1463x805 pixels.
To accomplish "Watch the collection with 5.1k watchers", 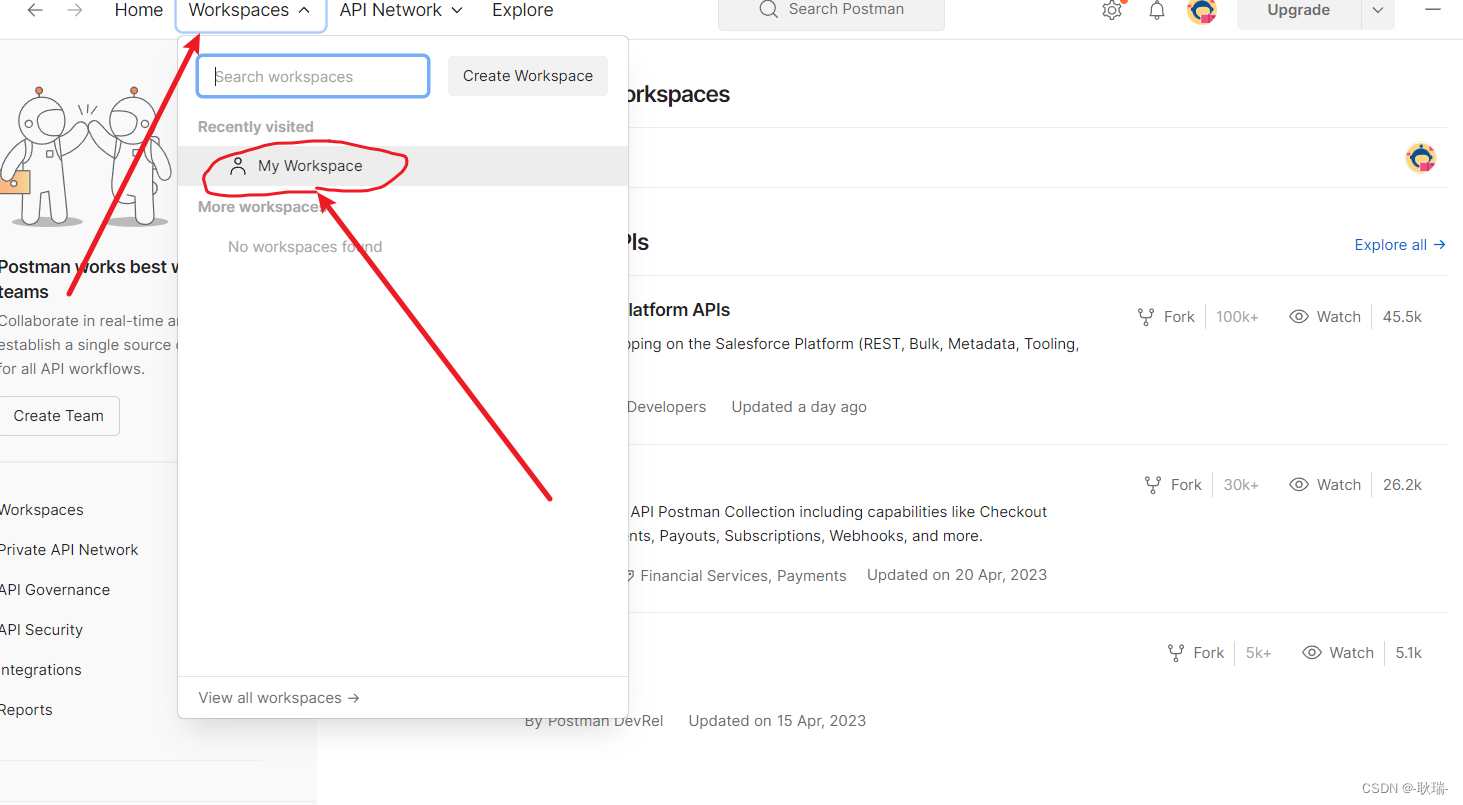I will pos(1338,653).
